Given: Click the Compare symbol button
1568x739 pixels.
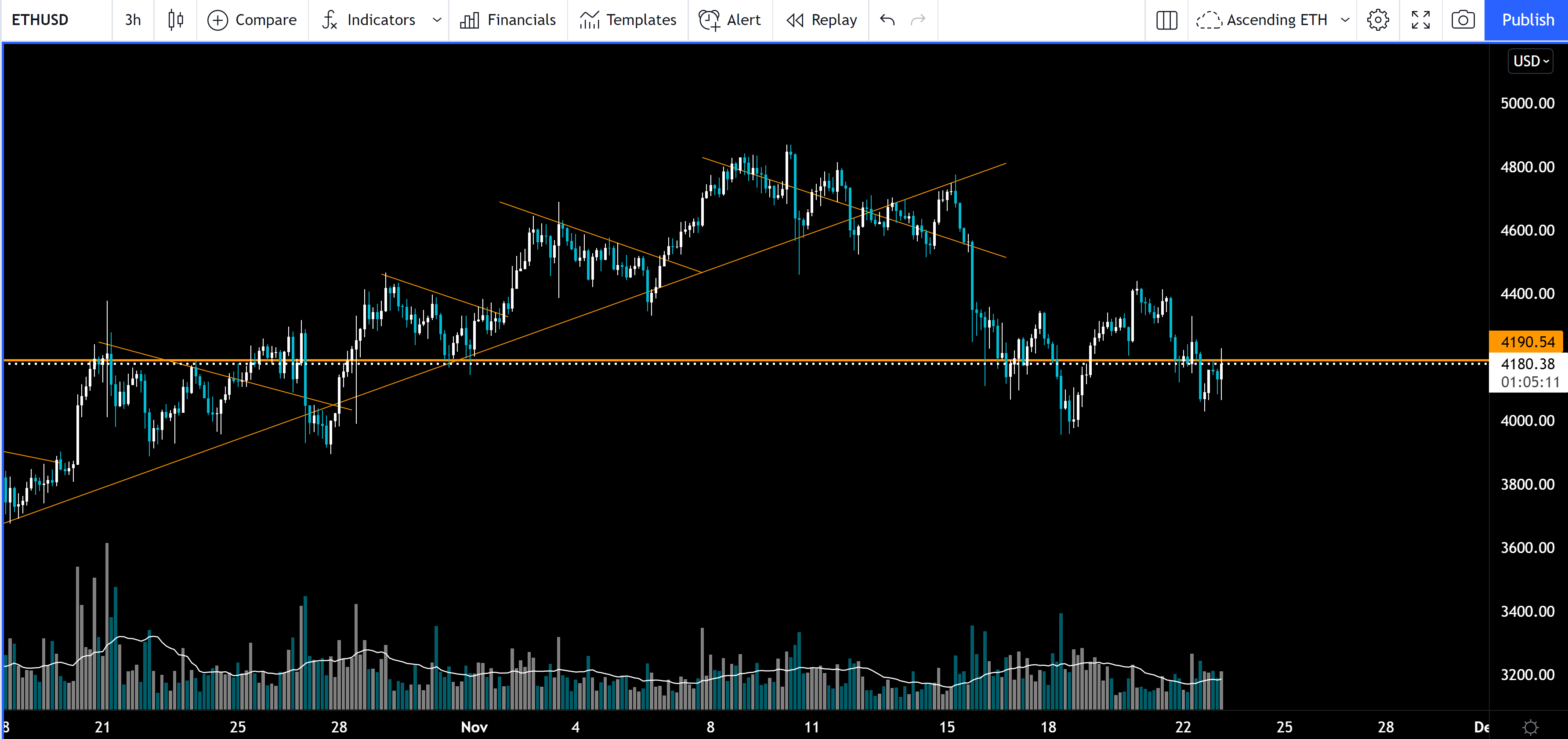Looking at the screenshot, I should point(252,20).
